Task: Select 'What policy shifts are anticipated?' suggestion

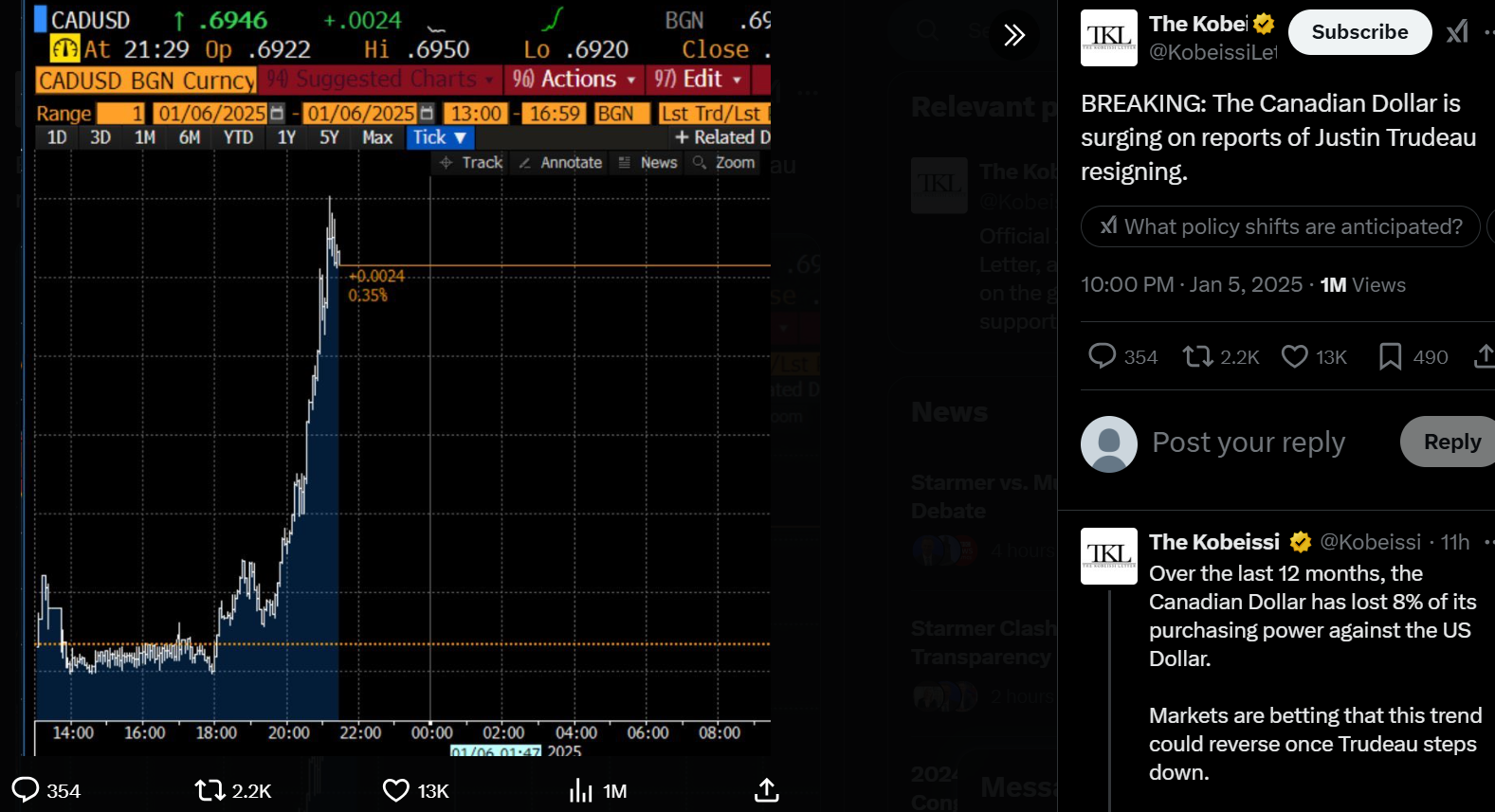Action: [1280, 226]
